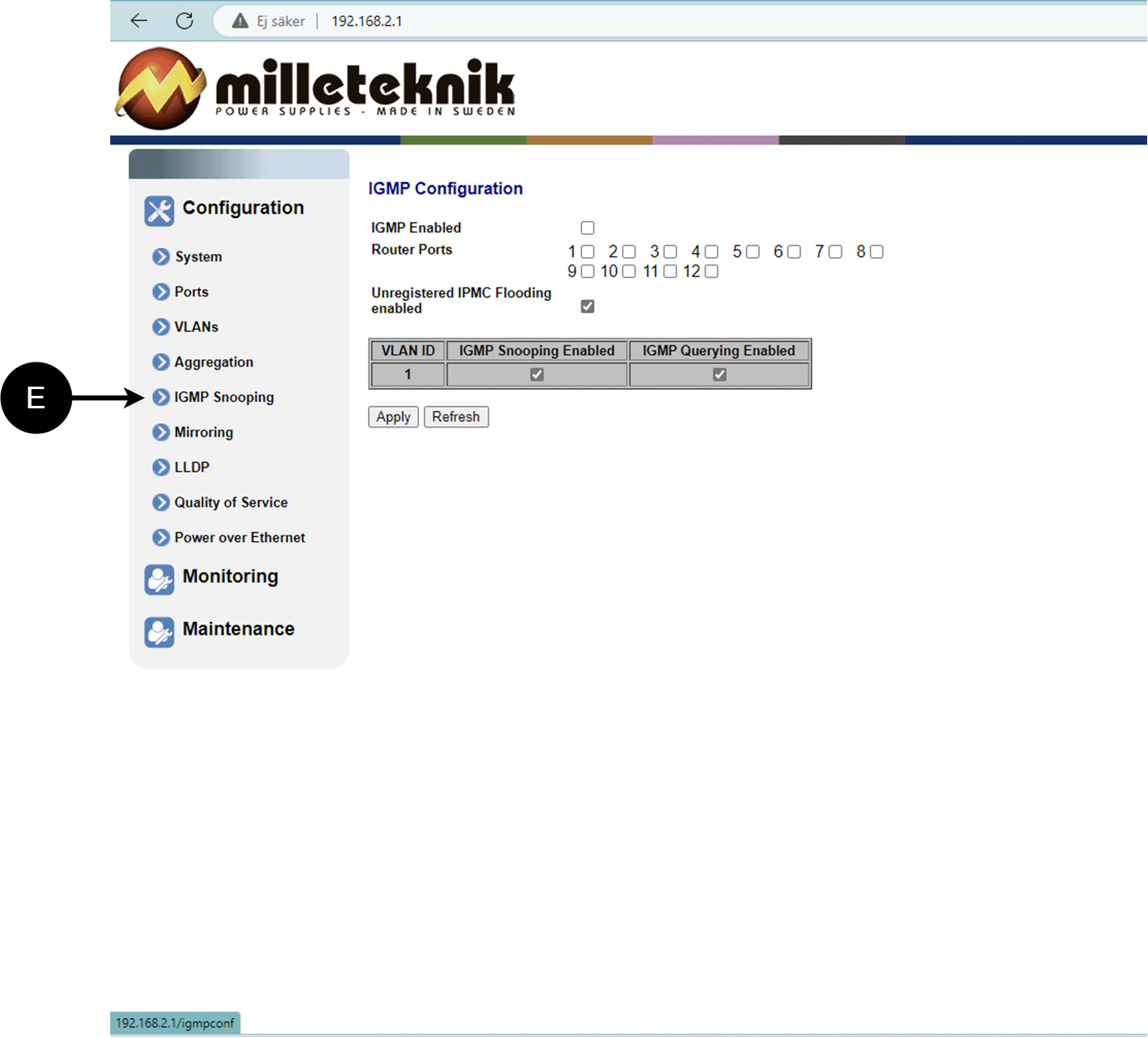
Task: Collapse the Configuration menu section
Action: [243, 208]
